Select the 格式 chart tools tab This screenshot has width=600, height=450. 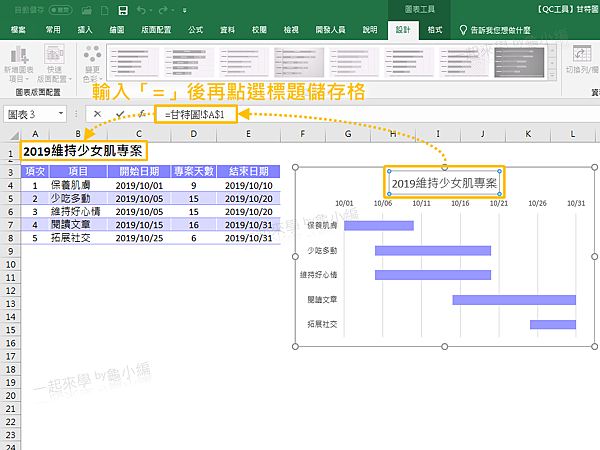tap(435, 30)
